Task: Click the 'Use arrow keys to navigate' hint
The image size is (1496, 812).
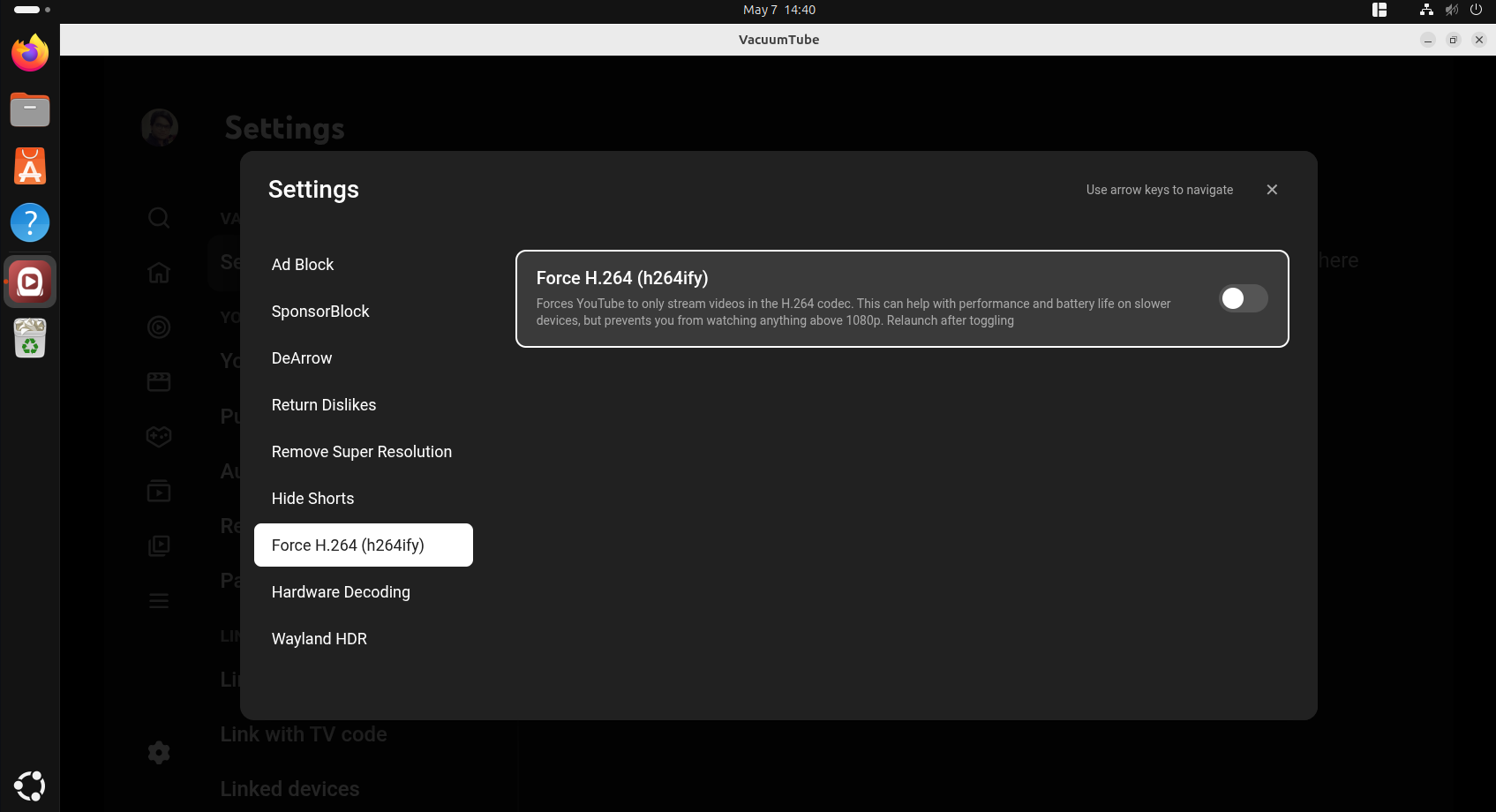Action: click(1160, 190)
